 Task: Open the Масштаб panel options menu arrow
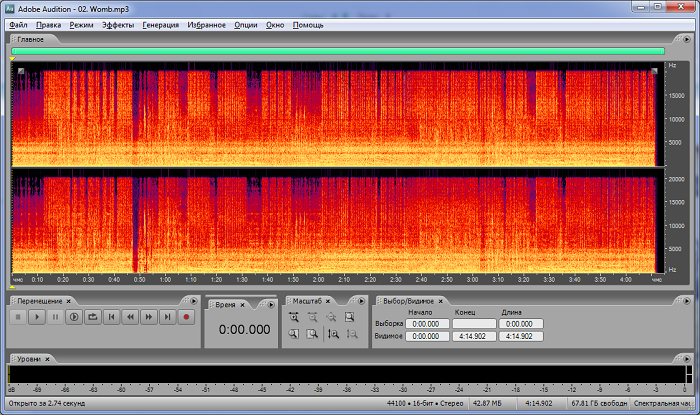click(361, 300)
